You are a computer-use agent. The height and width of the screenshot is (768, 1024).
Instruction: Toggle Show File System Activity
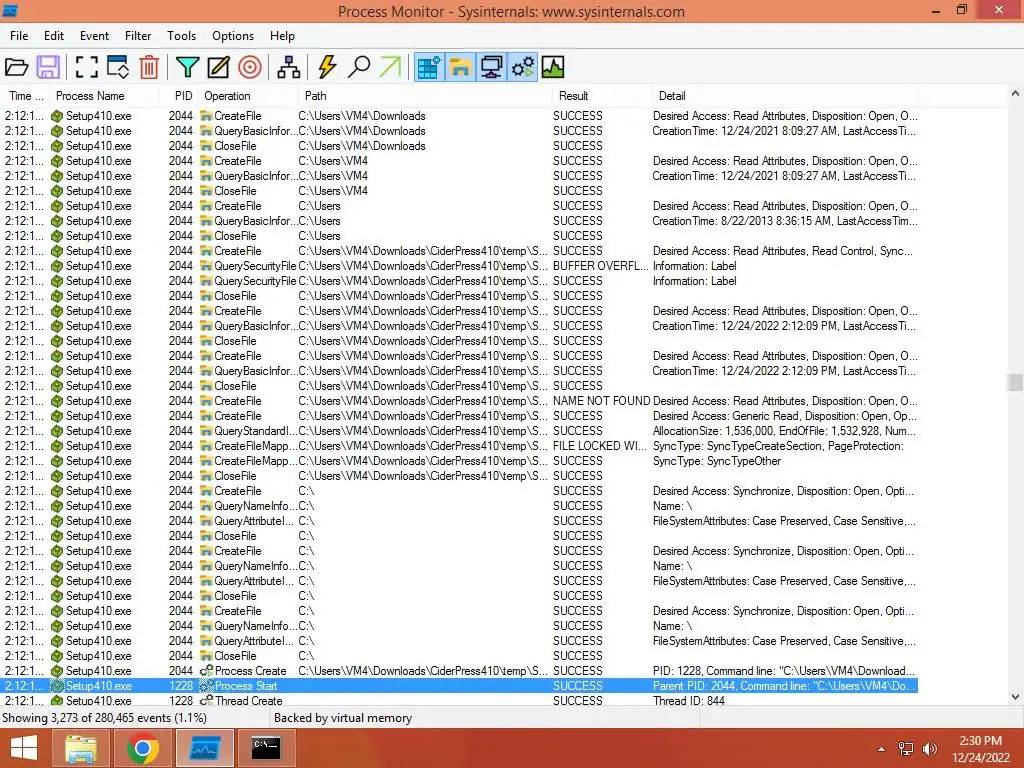point(460,67)
